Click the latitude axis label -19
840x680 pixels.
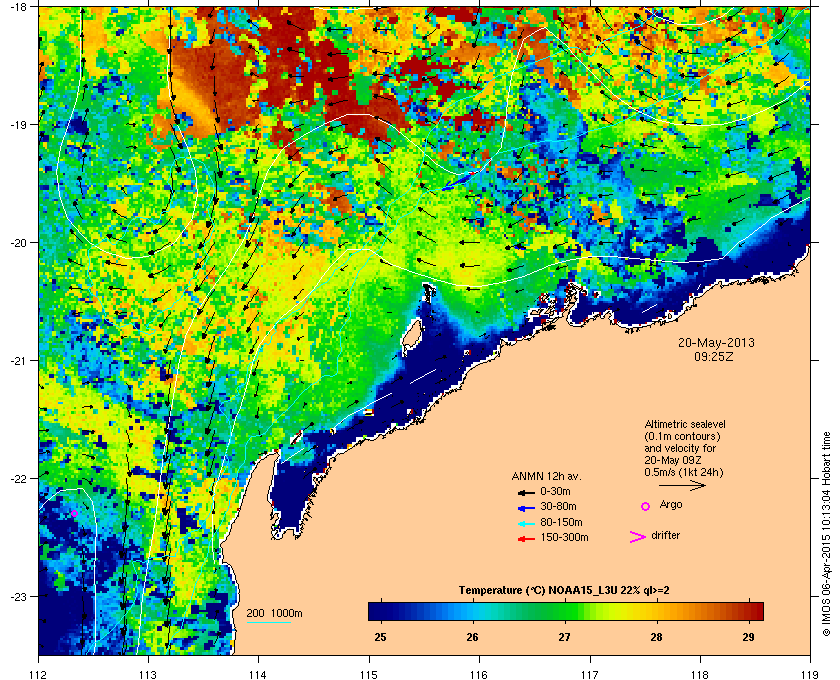(x=19, y=124)
